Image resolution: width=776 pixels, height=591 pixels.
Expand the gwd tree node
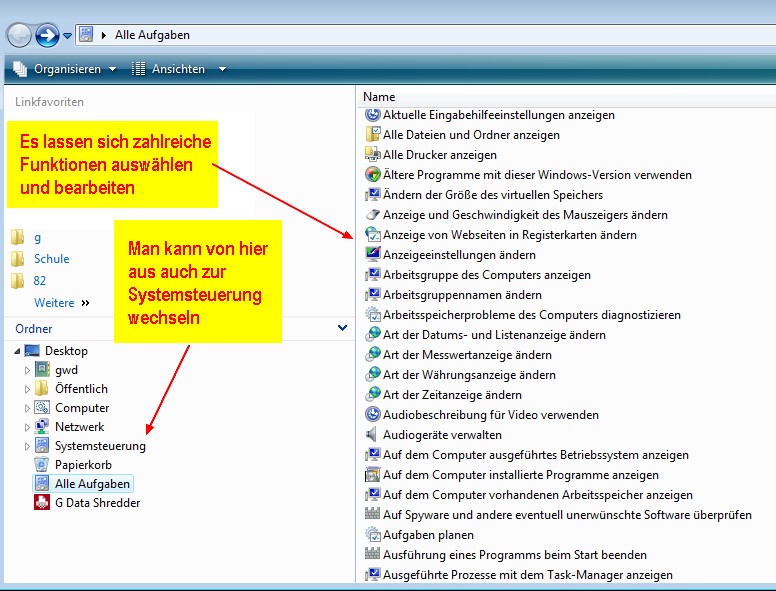click(x=27, y=370)
